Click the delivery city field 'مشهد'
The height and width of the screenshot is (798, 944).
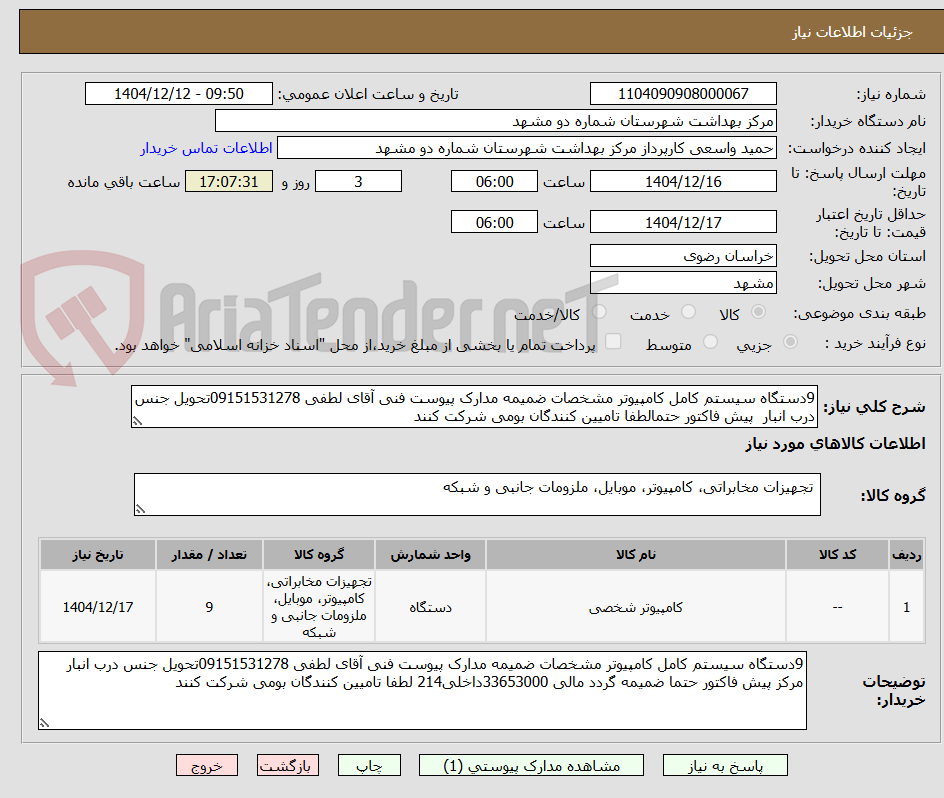(x=683, y=283)
